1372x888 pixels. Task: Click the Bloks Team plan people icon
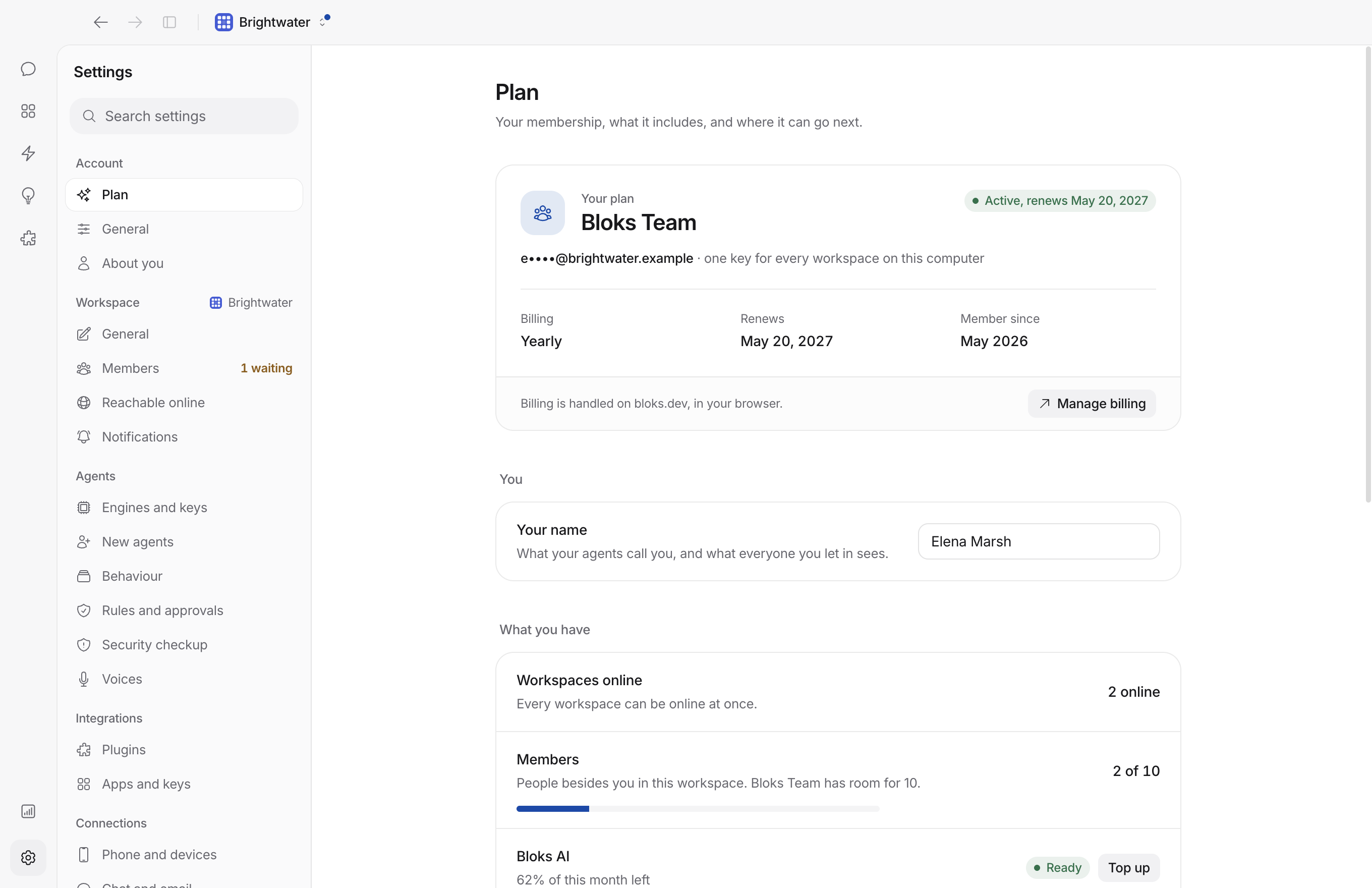(x=542, y=213)
